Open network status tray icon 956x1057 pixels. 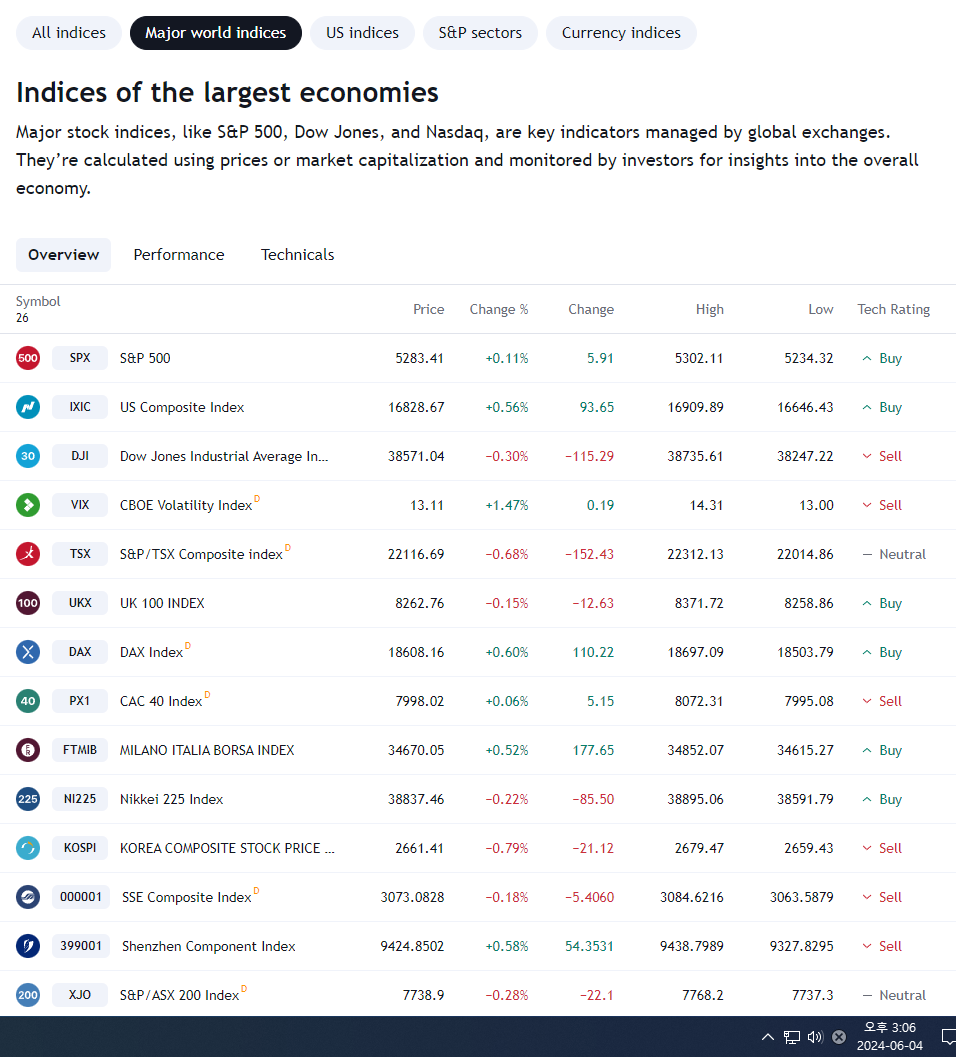click(791, 1037)
